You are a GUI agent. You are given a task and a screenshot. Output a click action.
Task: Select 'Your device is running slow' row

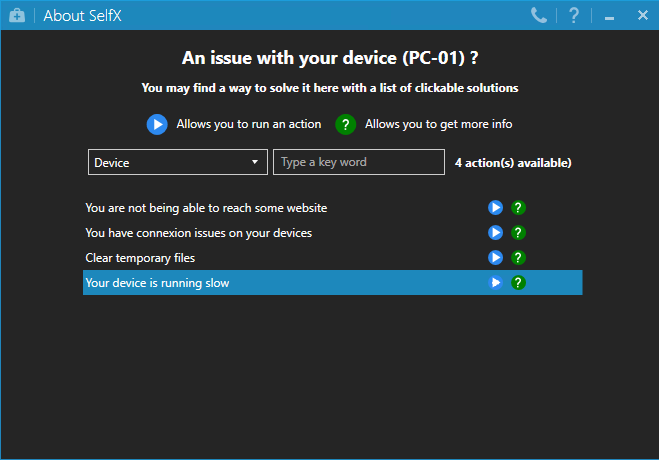pyautogui.click(x=158, y=283)
